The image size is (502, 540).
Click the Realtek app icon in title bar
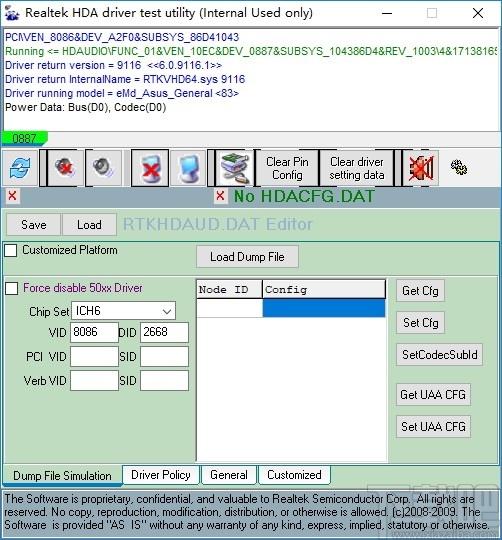click(x=12, y=13)
